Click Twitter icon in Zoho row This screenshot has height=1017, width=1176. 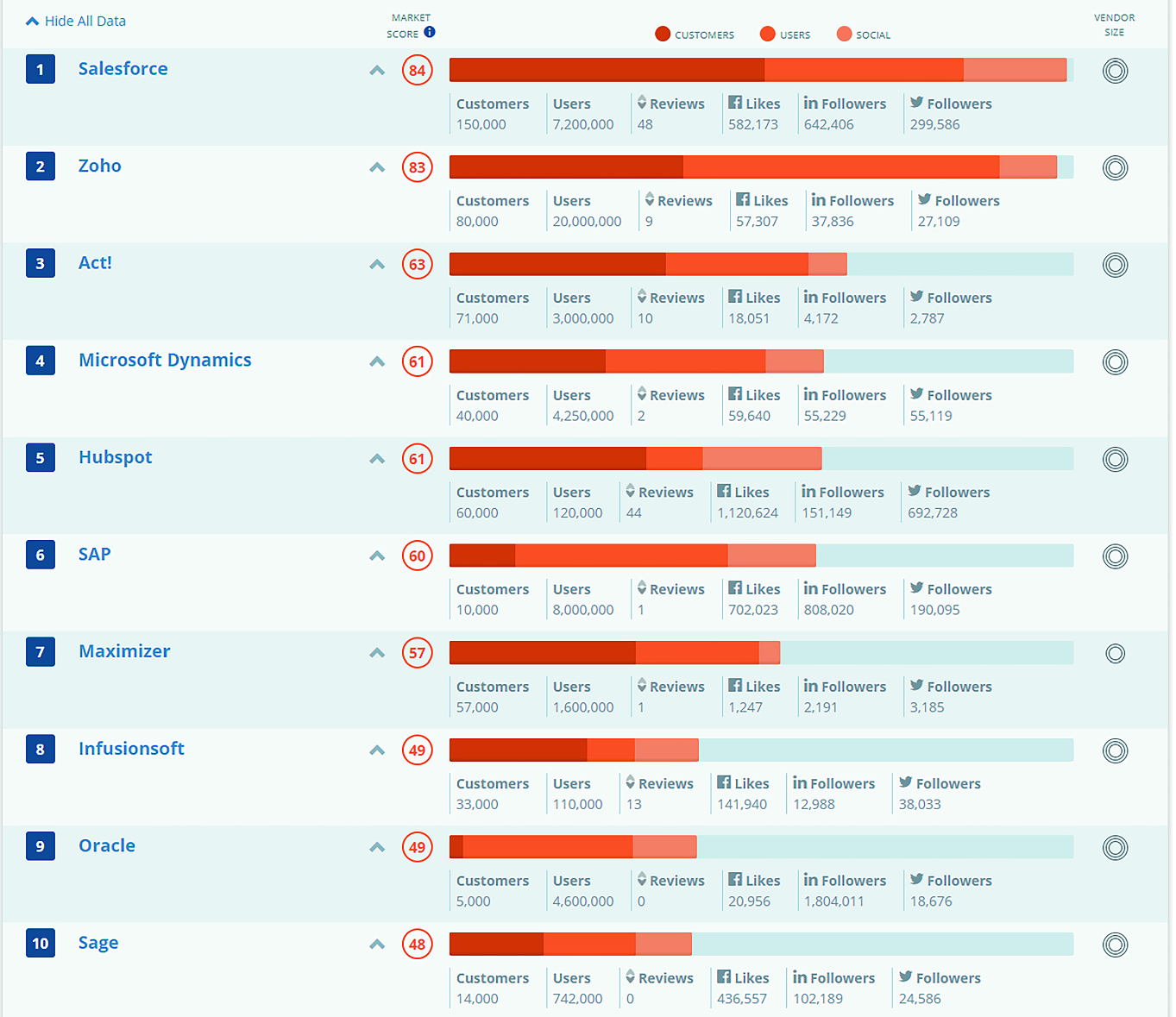click(925, 199)
